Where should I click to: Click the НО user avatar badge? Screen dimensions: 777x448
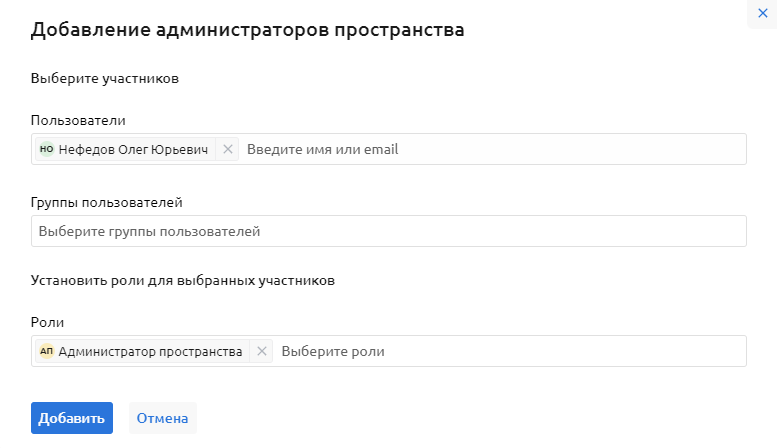(46, 149)
